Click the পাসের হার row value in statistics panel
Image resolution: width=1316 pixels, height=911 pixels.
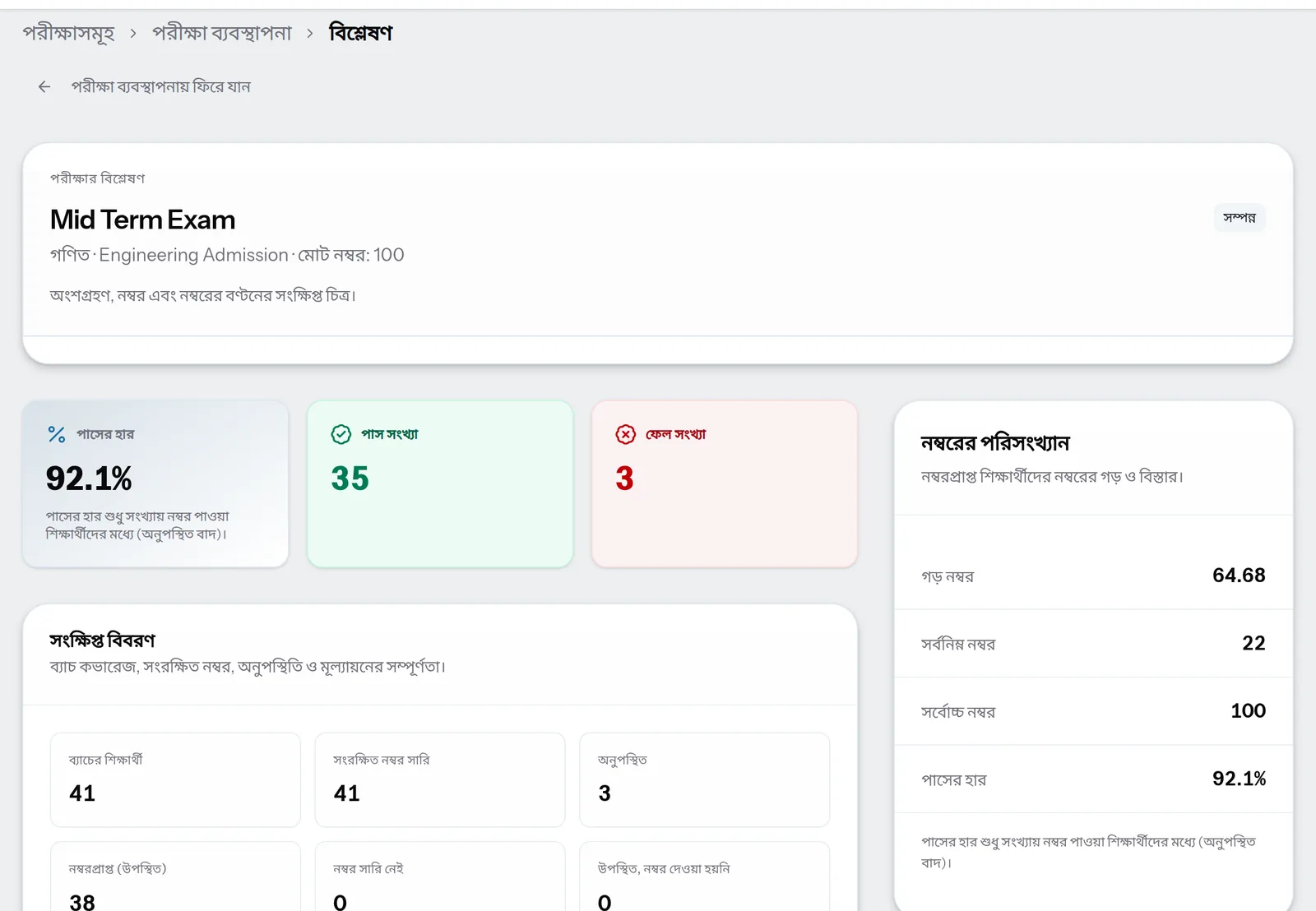(x=1239, y=779)
